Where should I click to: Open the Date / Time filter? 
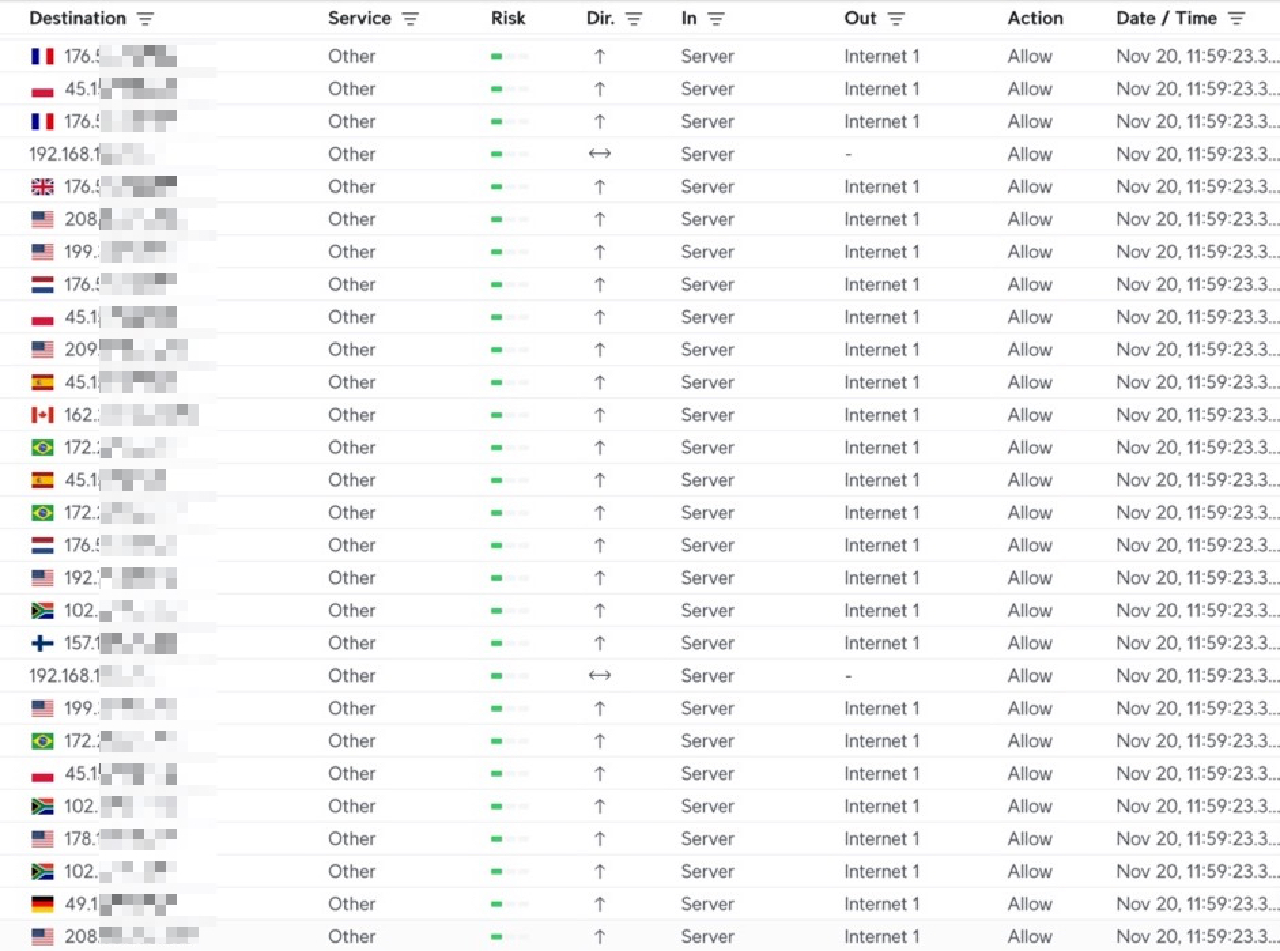pyautogui.click(x=1237, y=19)
